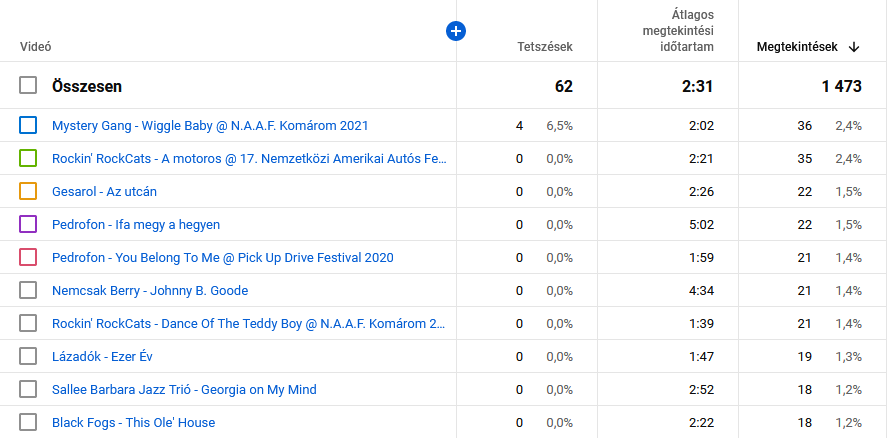The width and height of the screenshot is (887, 438).
Task: Open Black Fogs - This Ole' House link
Action: [133, 423]
